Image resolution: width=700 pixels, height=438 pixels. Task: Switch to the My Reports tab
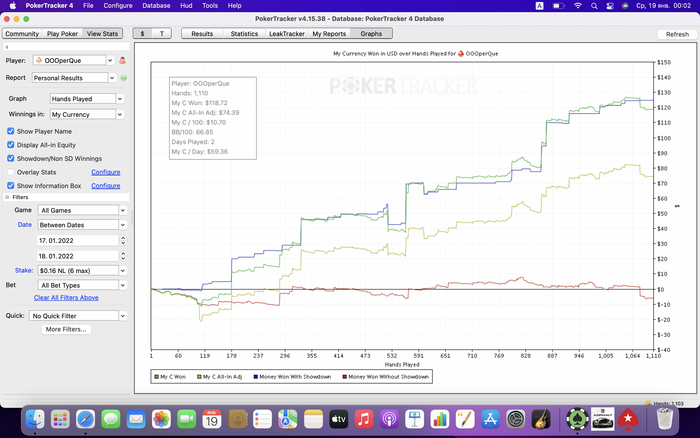(329, 33)
